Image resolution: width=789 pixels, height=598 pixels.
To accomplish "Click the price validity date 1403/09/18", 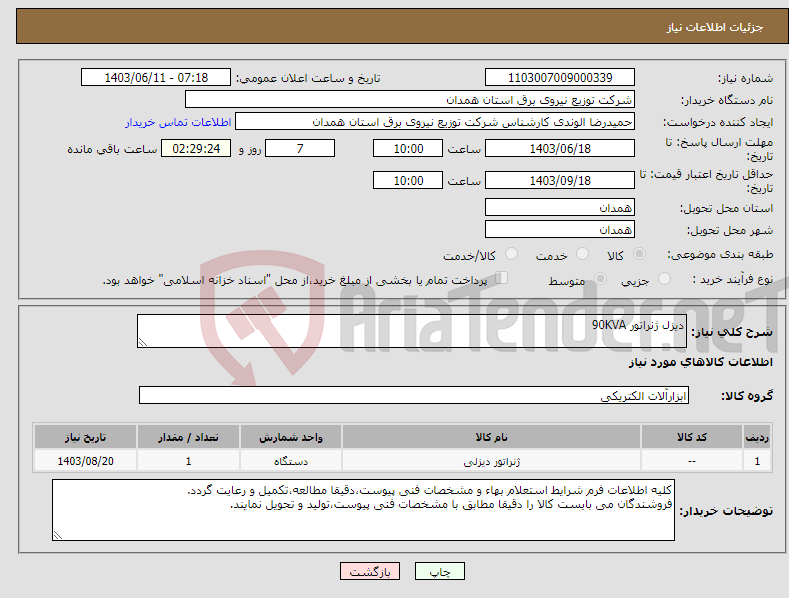I will click(x=560, y=180).
